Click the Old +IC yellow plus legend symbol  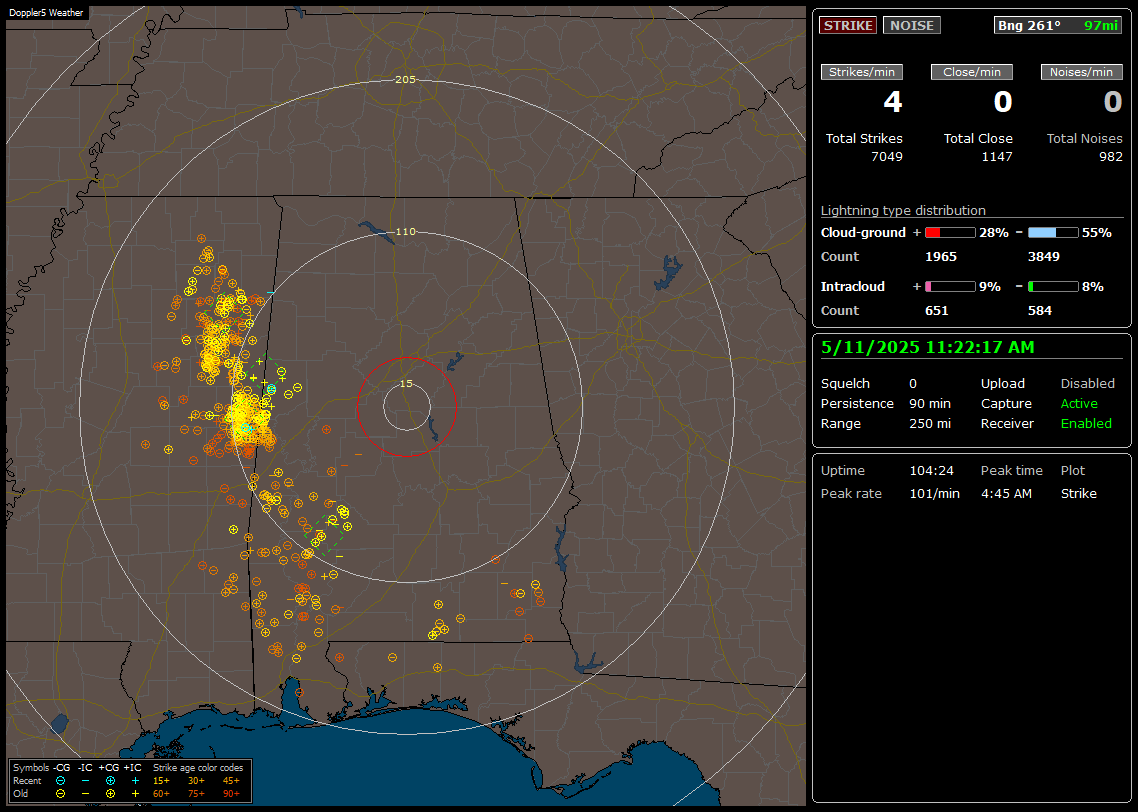click(x=135, y=794)
